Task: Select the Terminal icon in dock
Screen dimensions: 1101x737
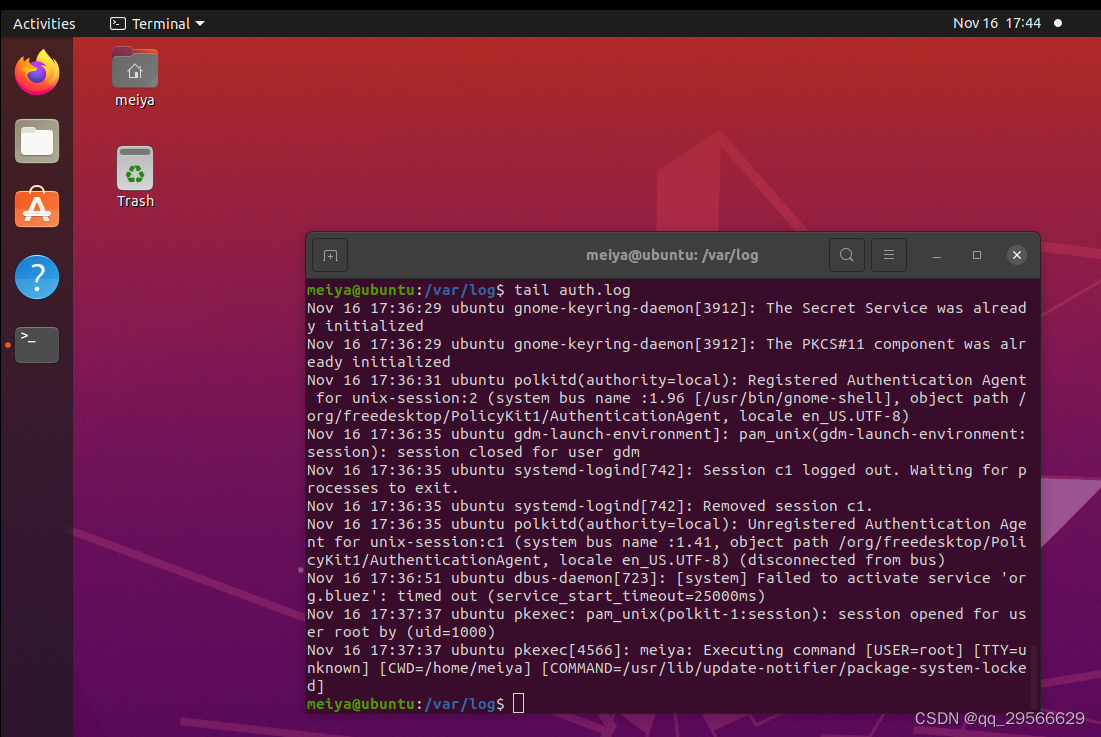Action: [37, 345]
